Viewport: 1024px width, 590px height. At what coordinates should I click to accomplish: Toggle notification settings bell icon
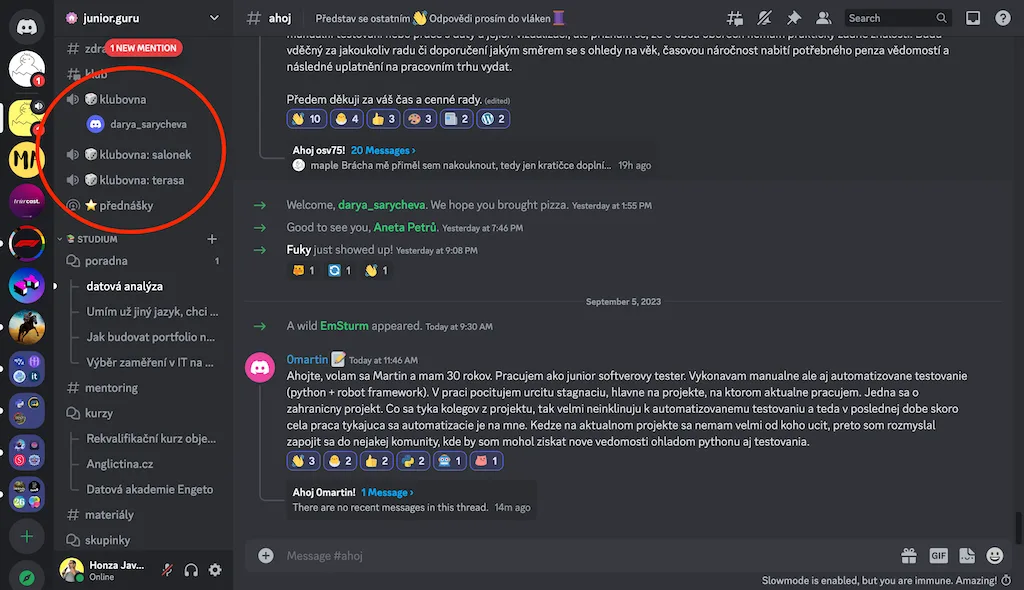[x=764, y=18]
